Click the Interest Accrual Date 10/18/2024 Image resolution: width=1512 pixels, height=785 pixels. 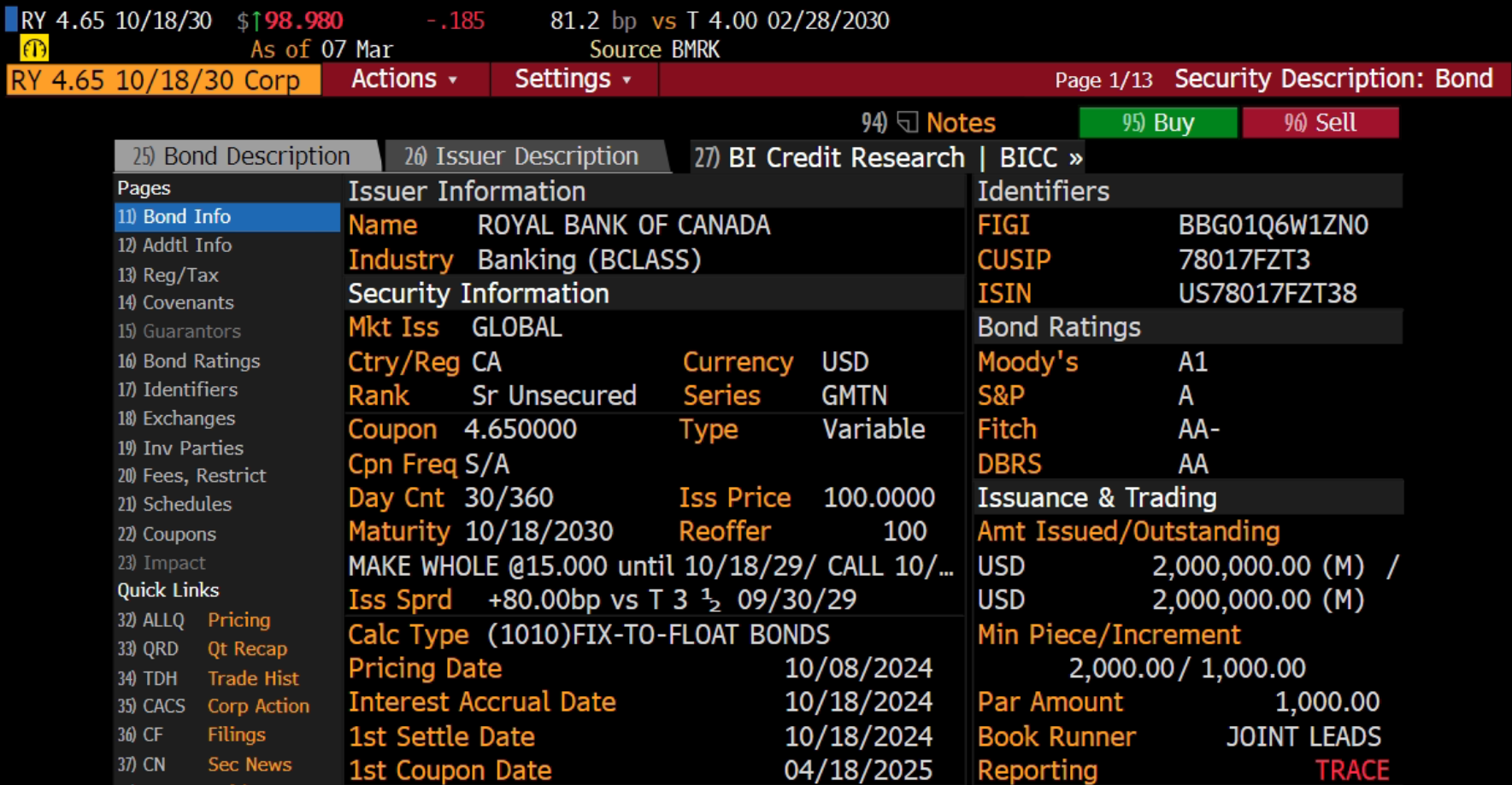tap(859, 702)
